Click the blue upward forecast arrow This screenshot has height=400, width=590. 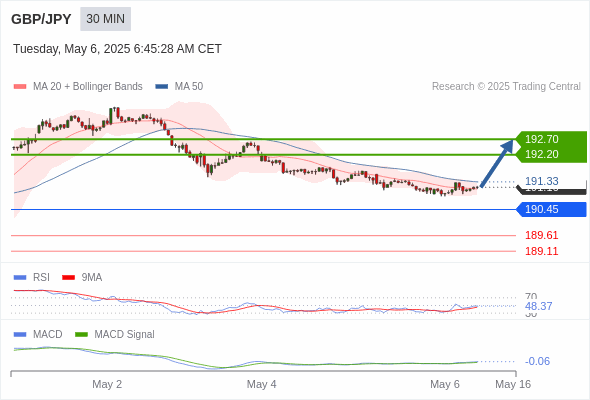[x=497, y=163]
